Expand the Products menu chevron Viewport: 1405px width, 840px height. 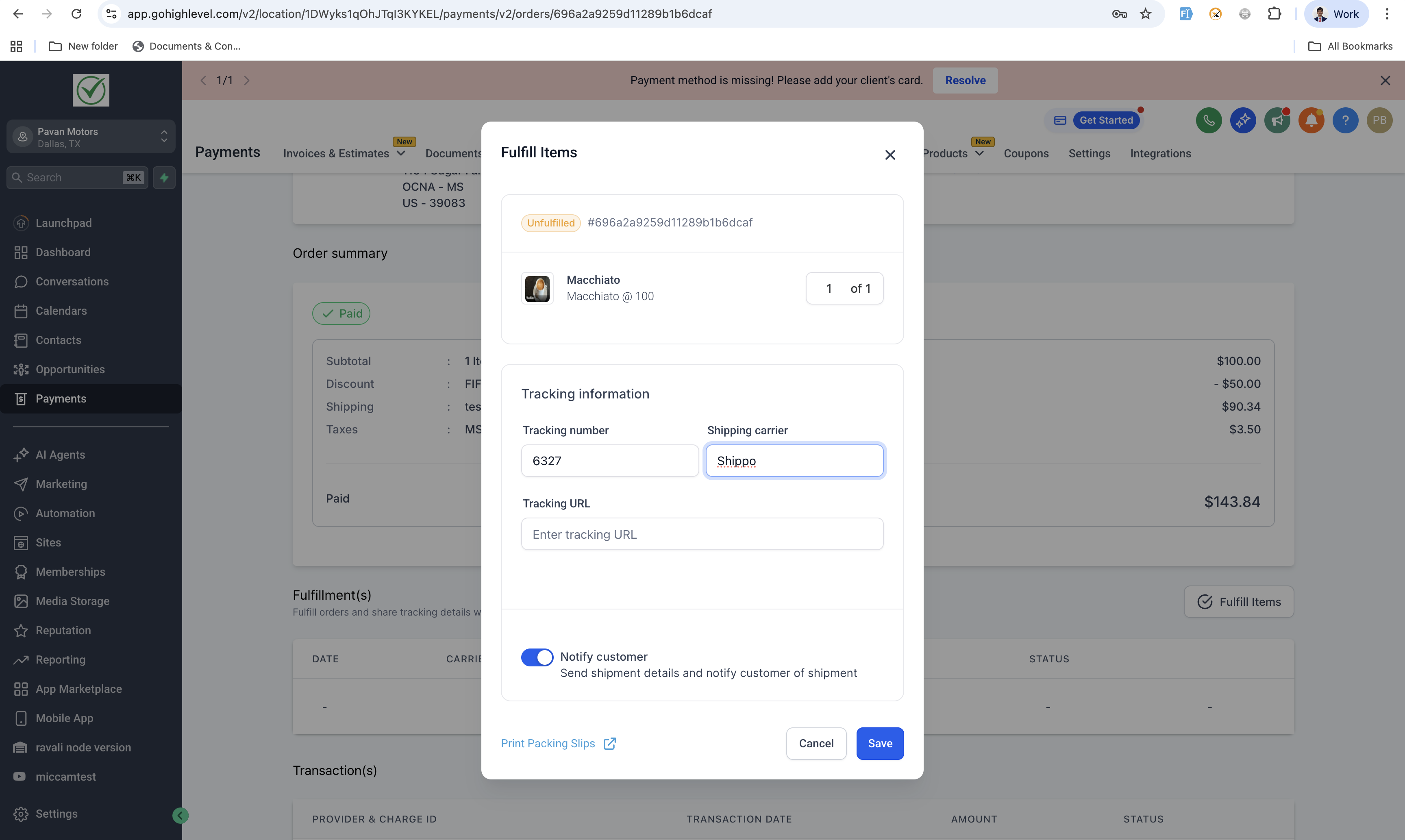pyautogui.click(x=979, y=153)
